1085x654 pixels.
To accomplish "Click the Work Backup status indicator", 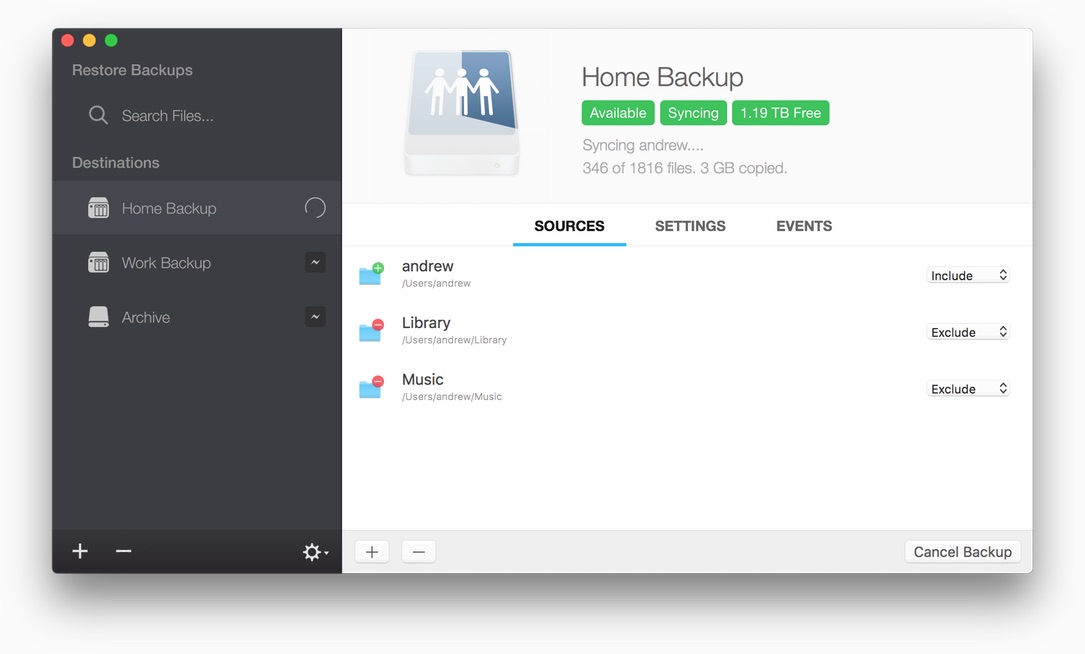I will 315,262.
